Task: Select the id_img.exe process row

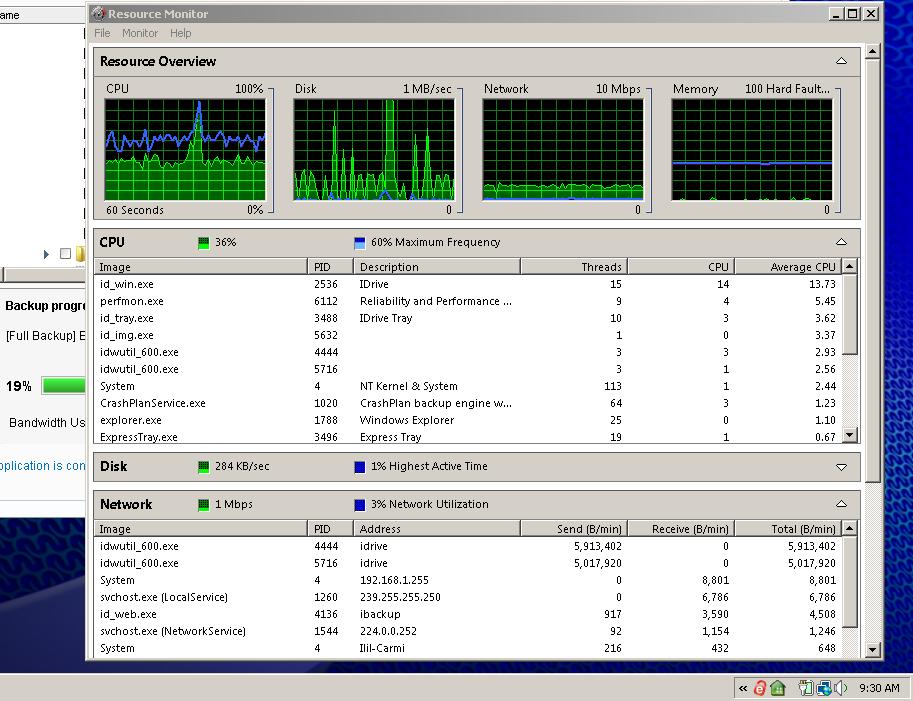Action: [468, 335]
